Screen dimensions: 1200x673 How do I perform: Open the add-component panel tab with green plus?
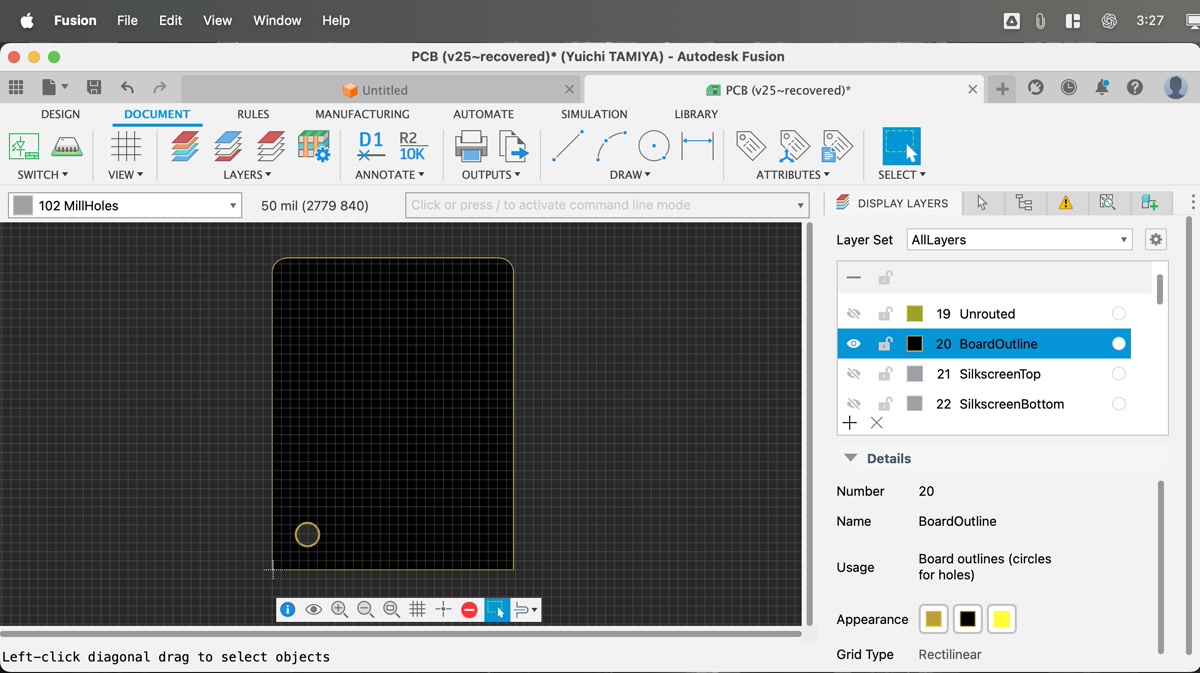tap(1150, 203)
